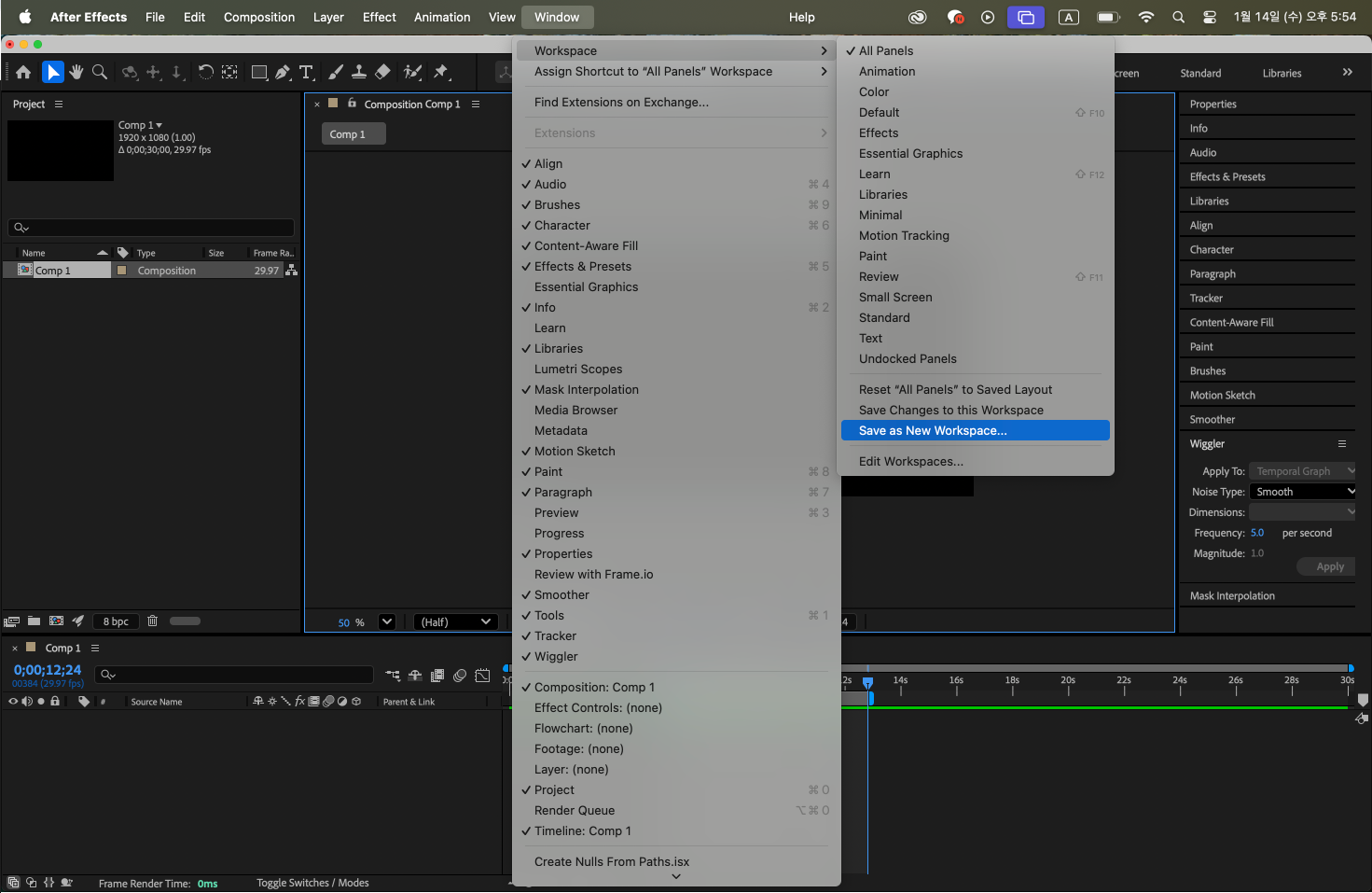Choose Reset "All Panels" to Saved Layout
Image resolution: width=1372 pixels, height=893 pixels.
point(976,389)
